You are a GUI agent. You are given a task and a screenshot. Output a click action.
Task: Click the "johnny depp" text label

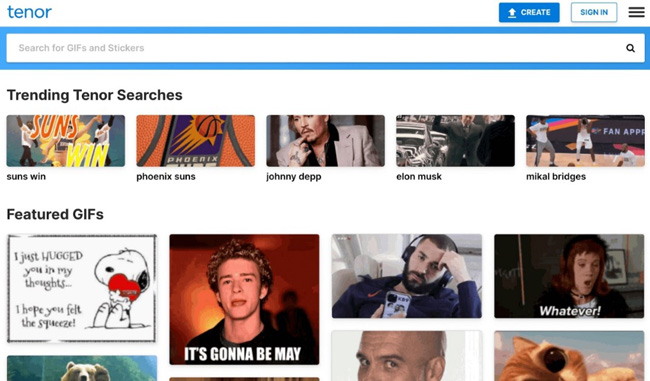pos(293,177)
